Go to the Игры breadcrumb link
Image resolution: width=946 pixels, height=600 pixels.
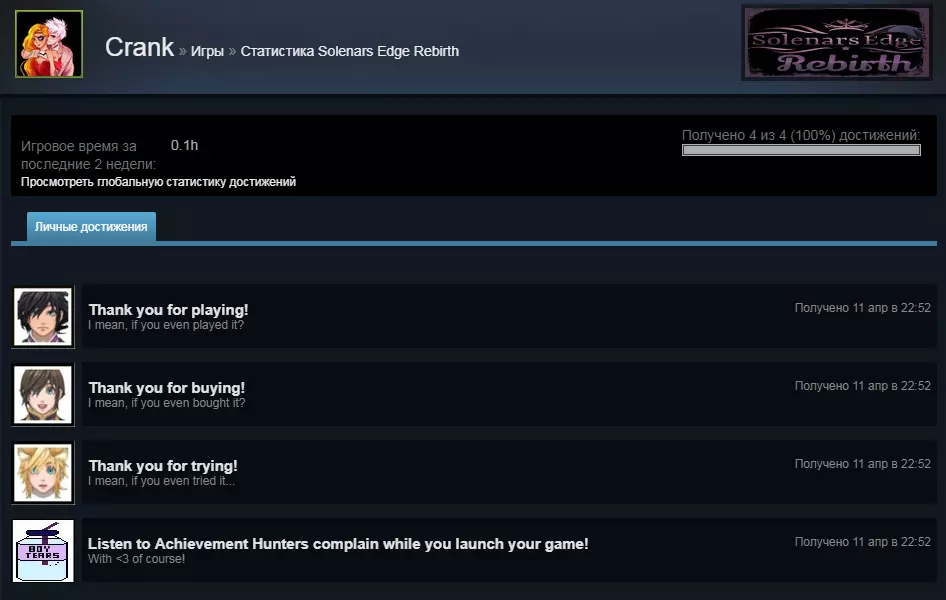coord(207,51)
